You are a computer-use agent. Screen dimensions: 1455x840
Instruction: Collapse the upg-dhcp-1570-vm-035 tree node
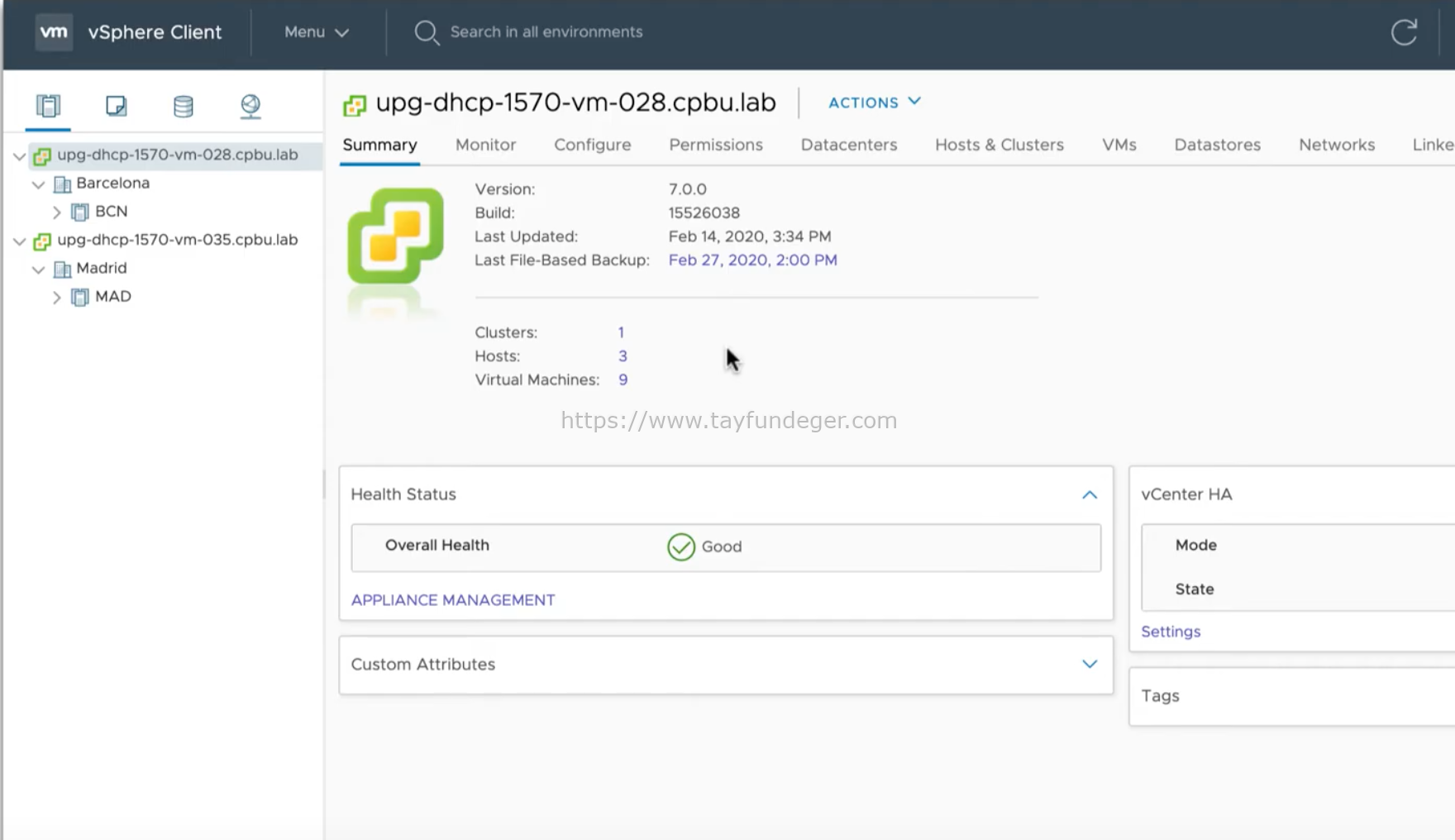pyautogui.click(x=19, y=241)
